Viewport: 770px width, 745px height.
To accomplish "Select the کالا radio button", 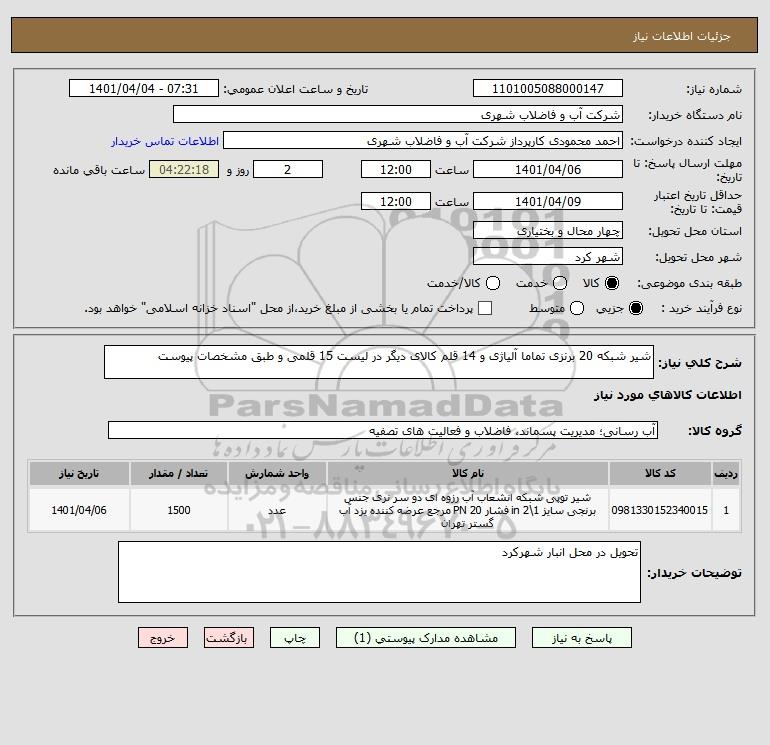I will (x=612, y=283).
